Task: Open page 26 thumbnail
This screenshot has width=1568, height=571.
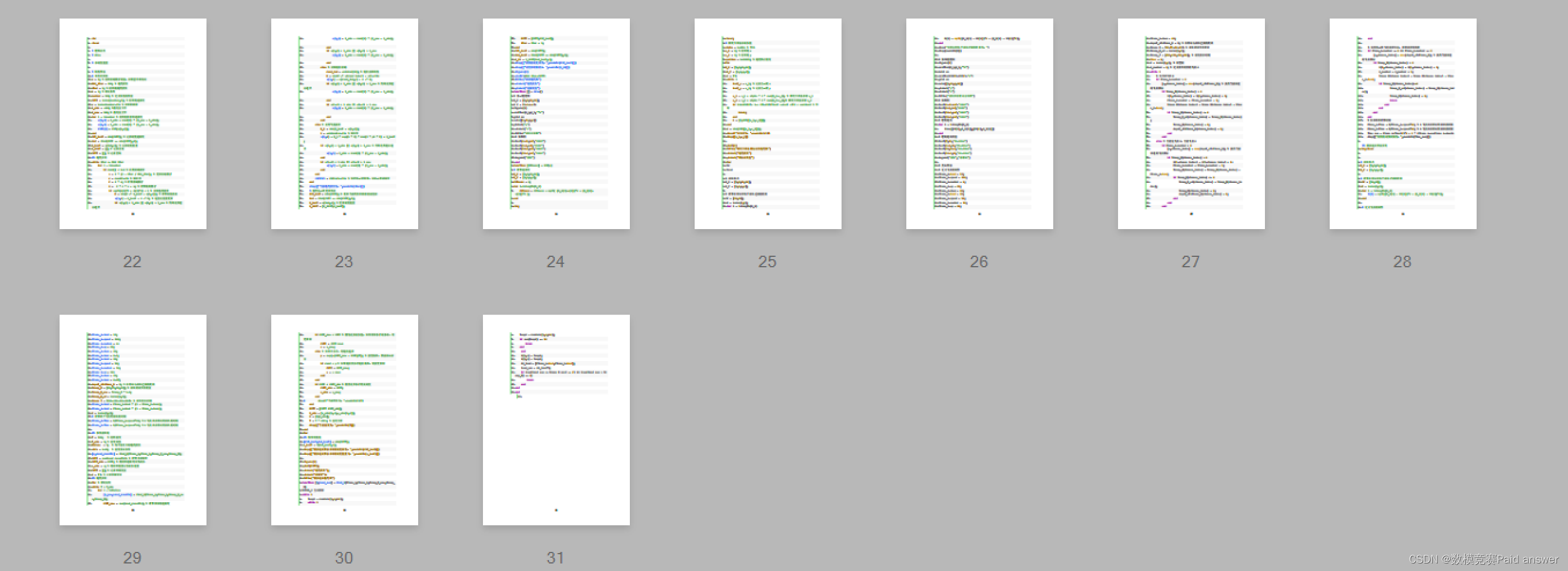Action: tap(979, 124)
